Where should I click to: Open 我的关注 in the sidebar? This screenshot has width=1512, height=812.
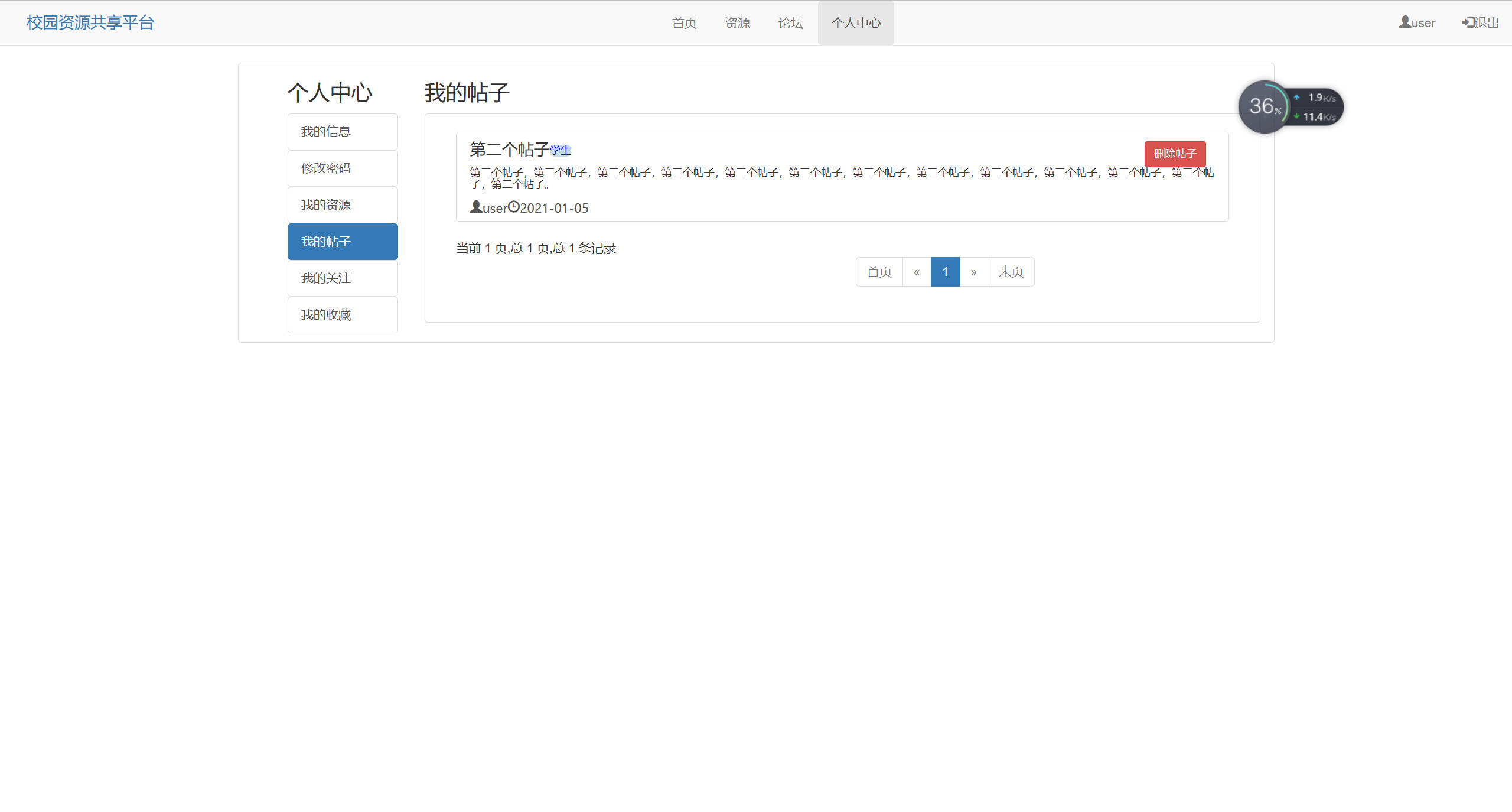coord(343,278)
